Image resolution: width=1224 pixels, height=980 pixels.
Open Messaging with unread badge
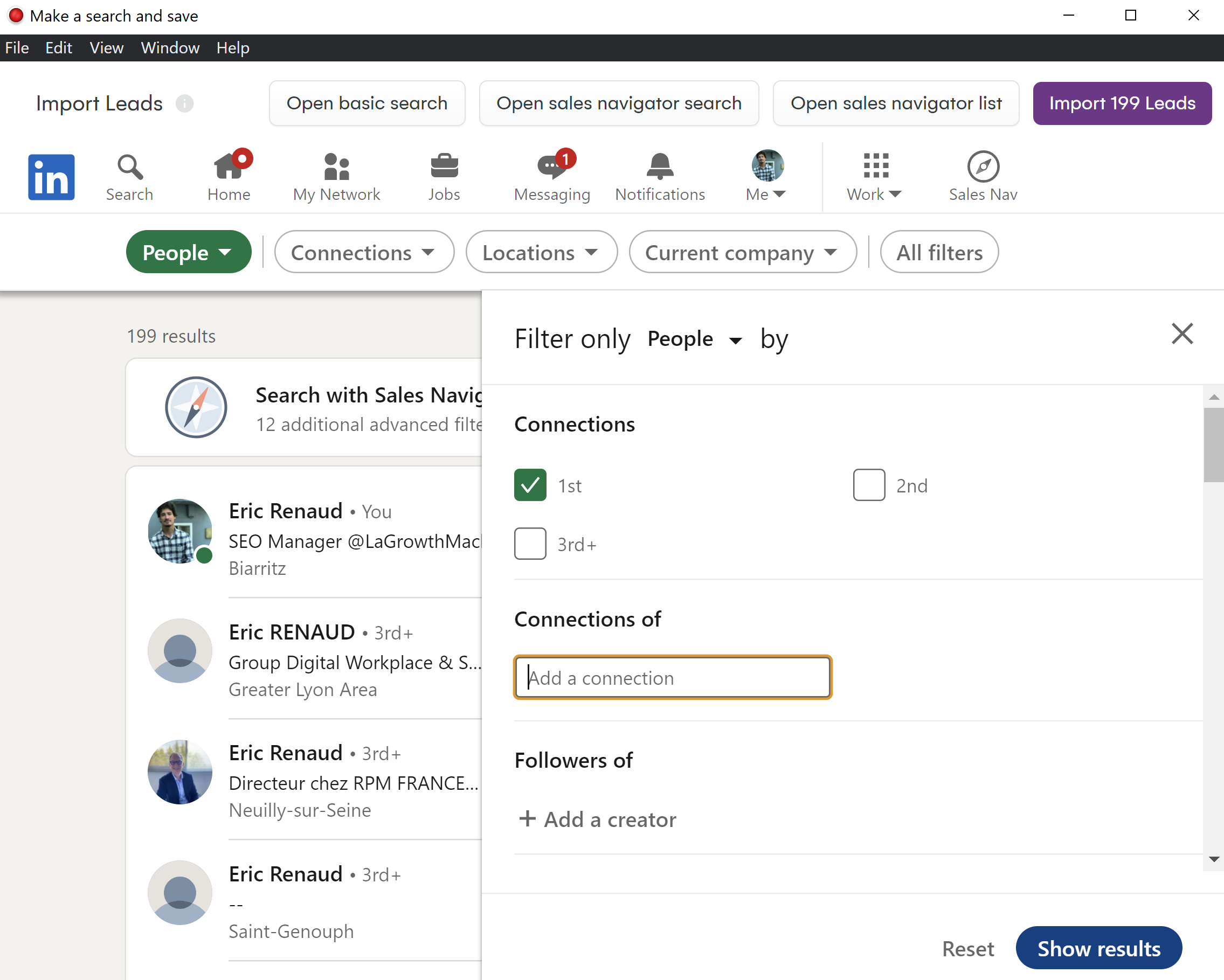(x=551, y=167)
